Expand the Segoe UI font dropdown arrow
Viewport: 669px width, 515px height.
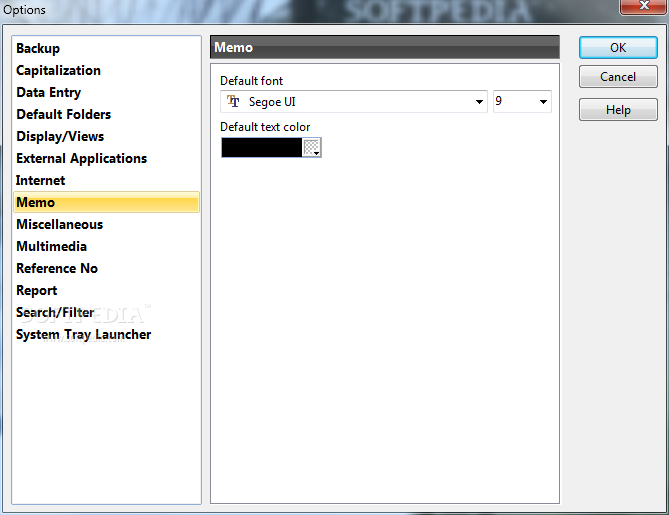pyautogui.click(x=479, y=102)
